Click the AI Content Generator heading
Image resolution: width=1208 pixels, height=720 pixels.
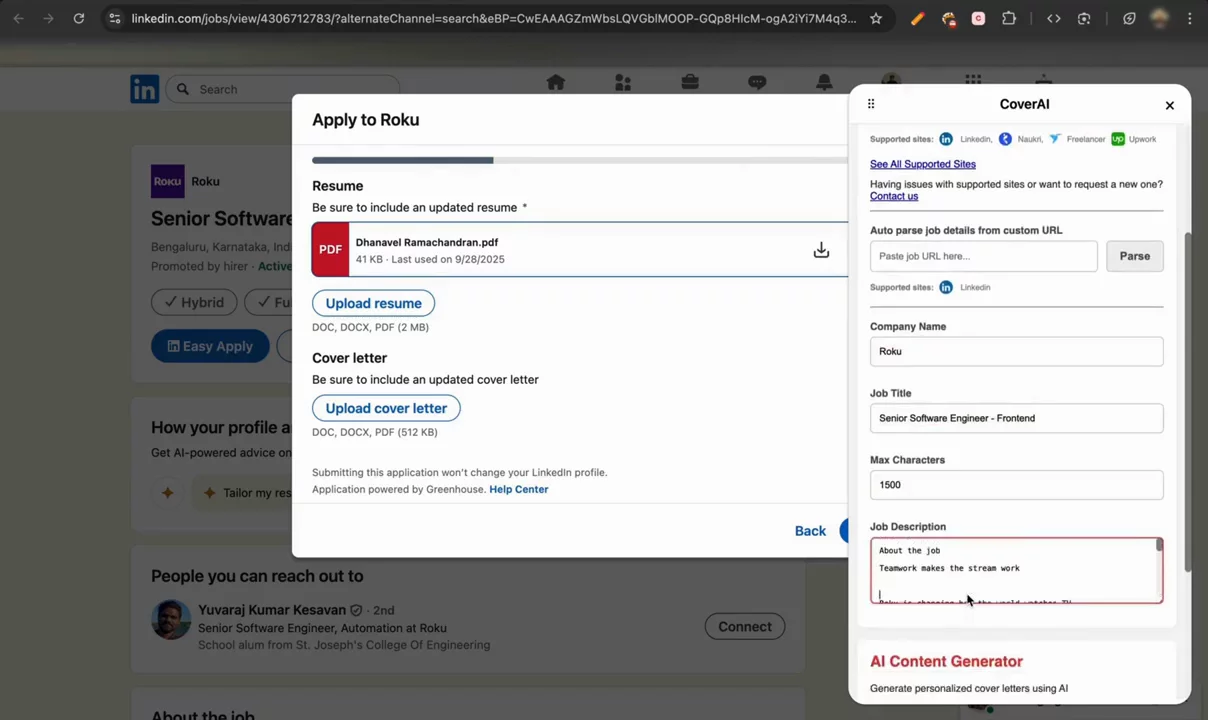coord(946,661)
